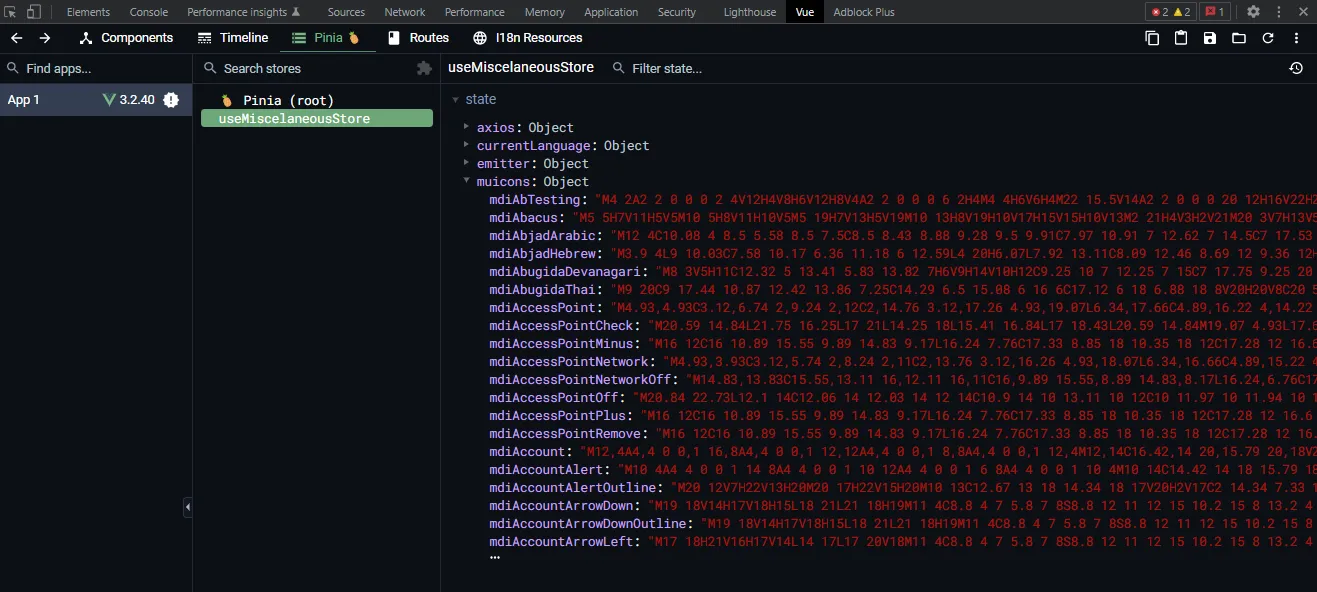Click the App 1 info badge icon

pyautogui.click(x=171, y=100)
